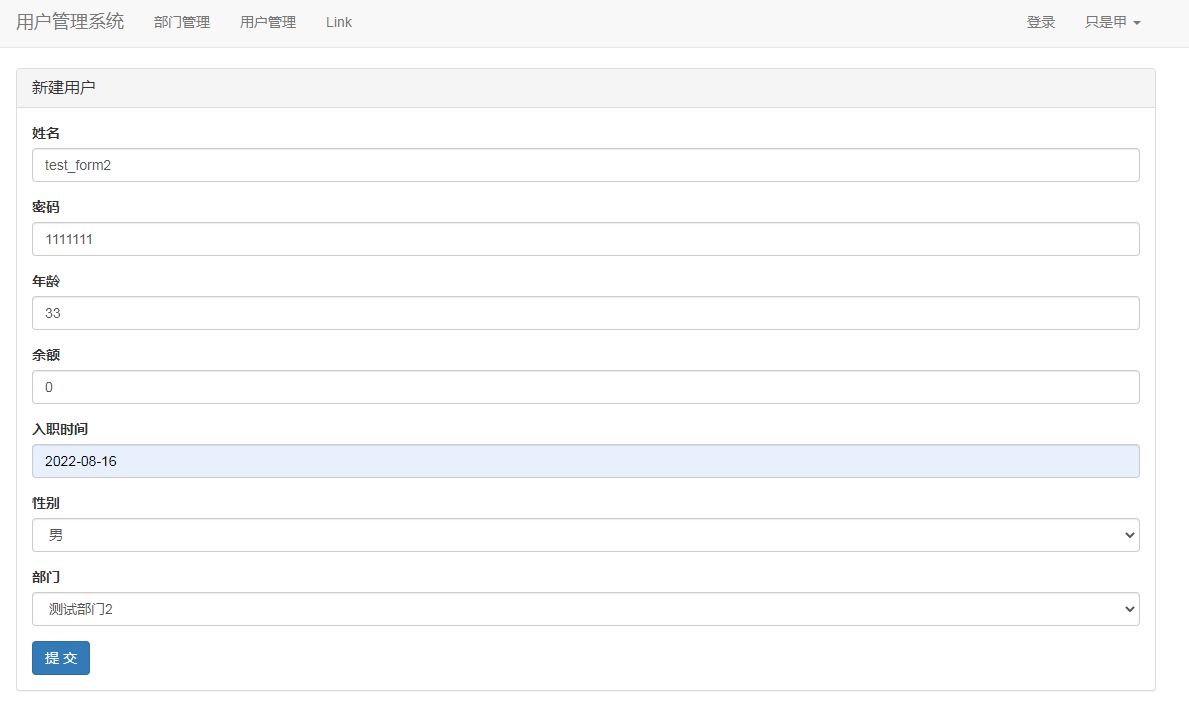Expand the 只是甲 user dropdown
1189x714 pixels.
tap(1112, 23)
